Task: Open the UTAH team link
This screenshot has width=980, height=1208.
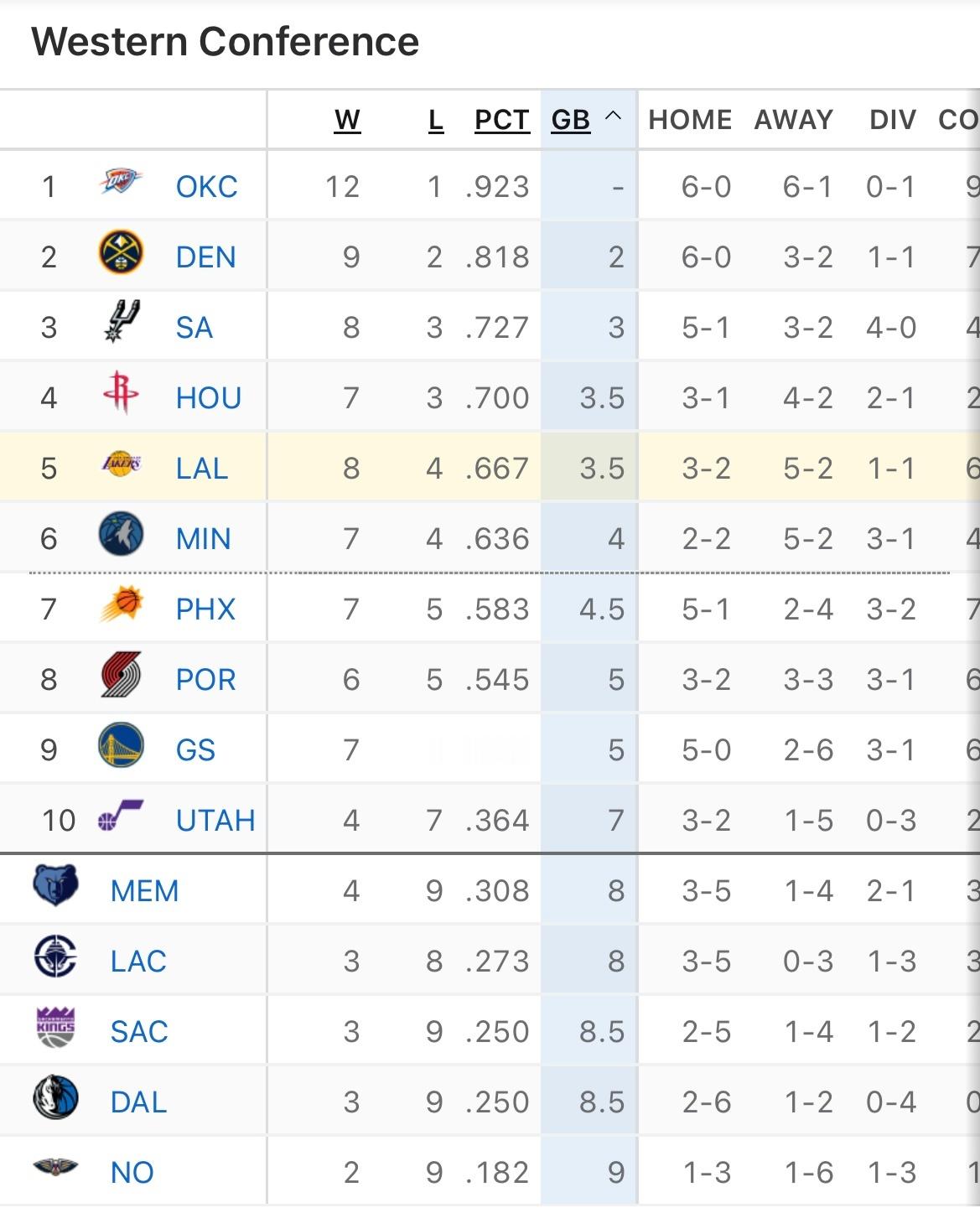Action: pyautogui.click(x=215, y=820)
